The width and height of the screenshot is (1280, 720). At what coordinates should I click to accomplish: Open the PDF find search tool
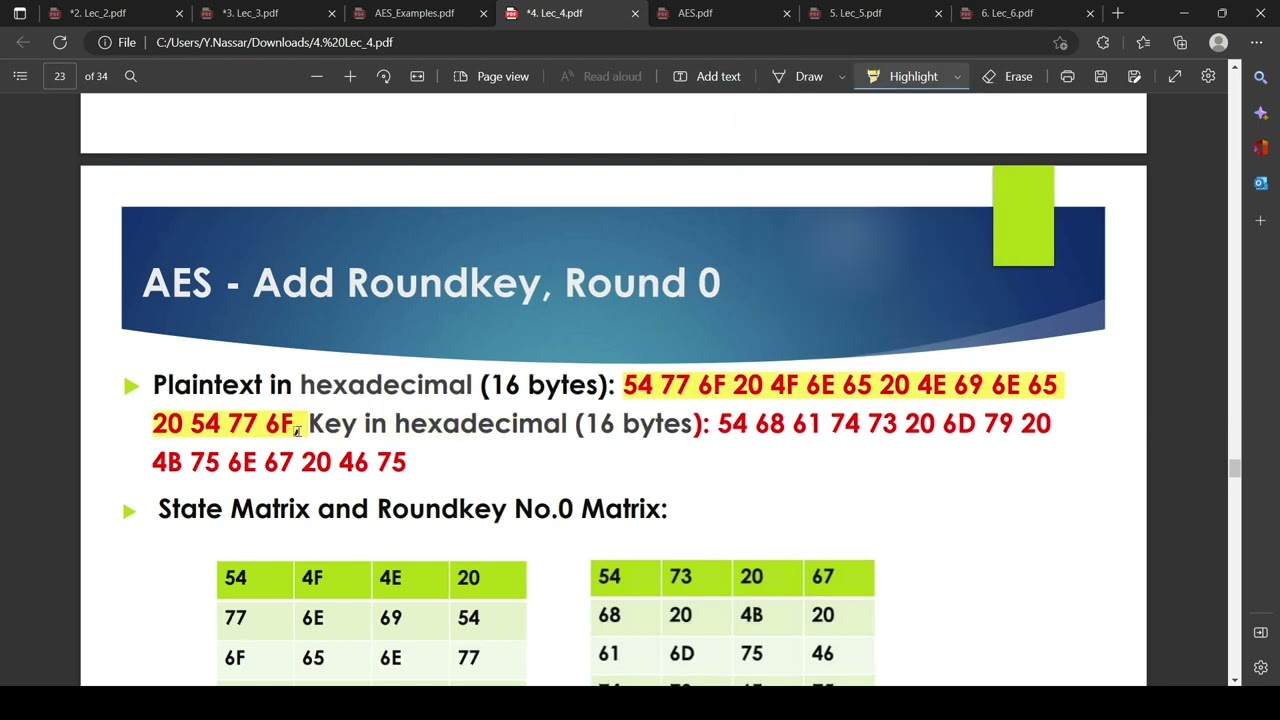pyautogui.click(x=130, y=76)
